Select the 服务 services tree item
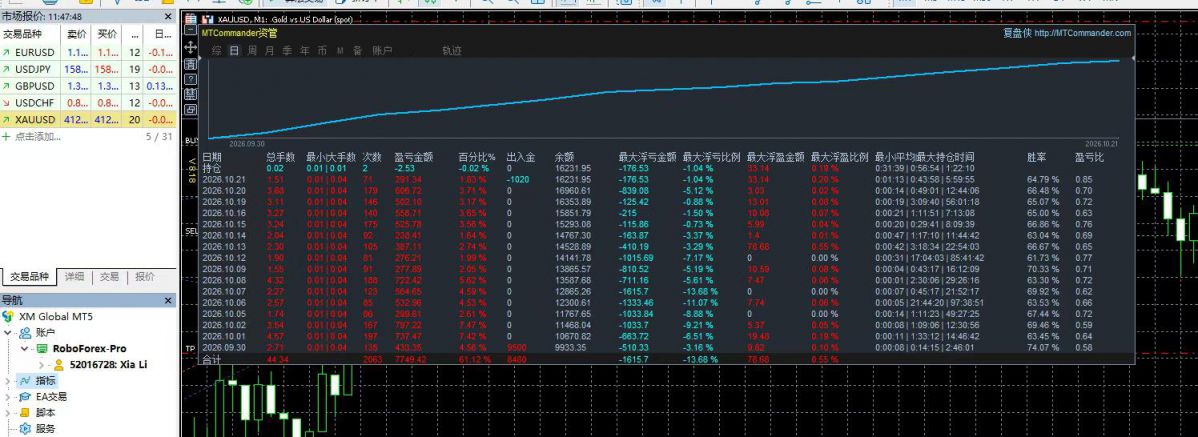This screenshot has width=1198, height=437. point(46,429)
